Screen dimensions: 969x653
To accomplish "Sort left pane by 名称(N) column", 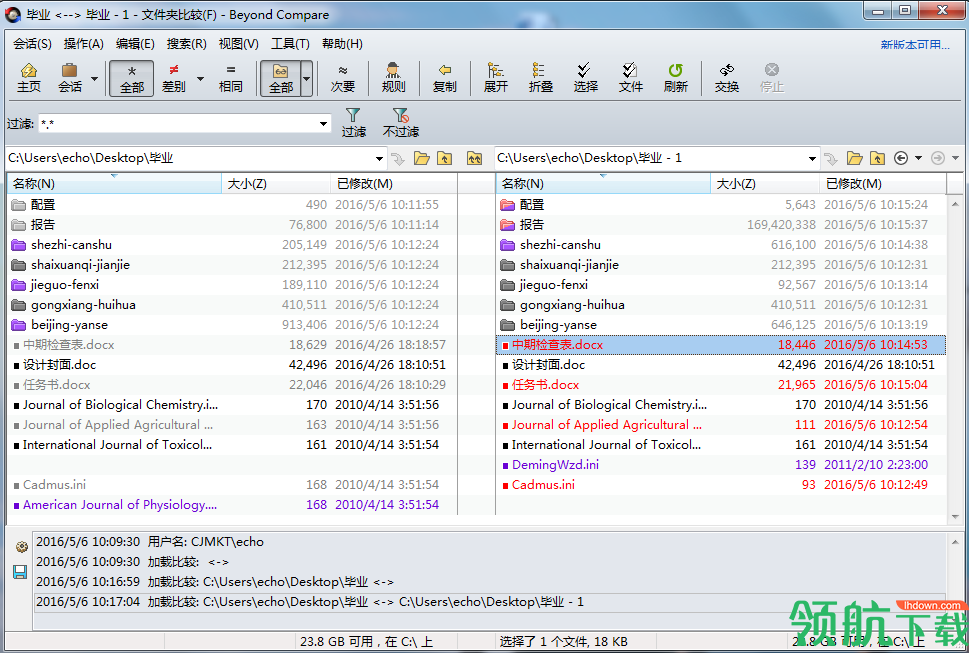I will tap(114, 183).
